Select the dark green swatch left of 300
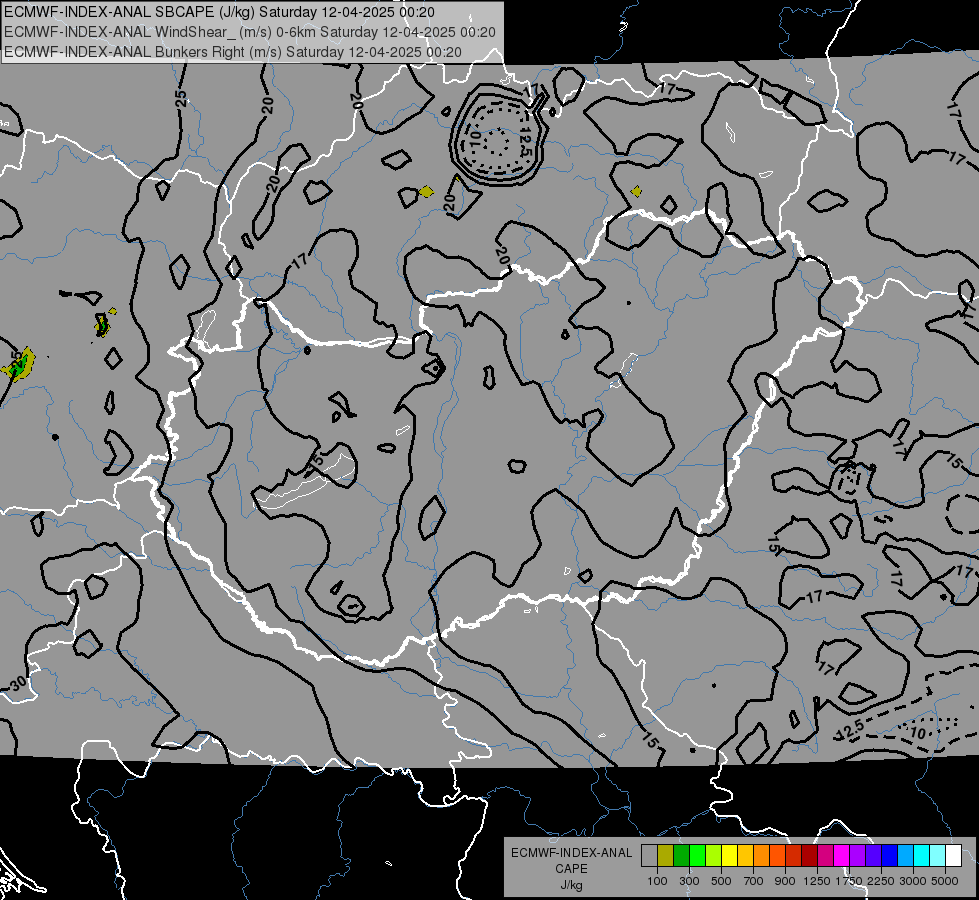 (681, 855)
